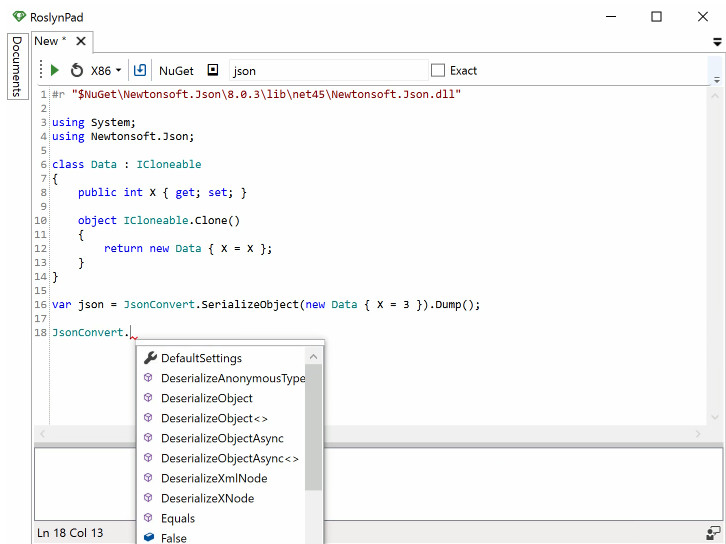Click the cube icon beside DeserializeAnonymousType
The width and height of the screenshot is (726, 544).
[148, 377]
